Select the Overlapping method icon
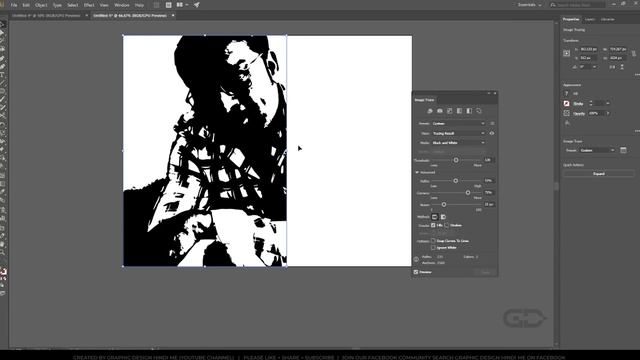The image size is (640, 360). click(x=443, y=217)
